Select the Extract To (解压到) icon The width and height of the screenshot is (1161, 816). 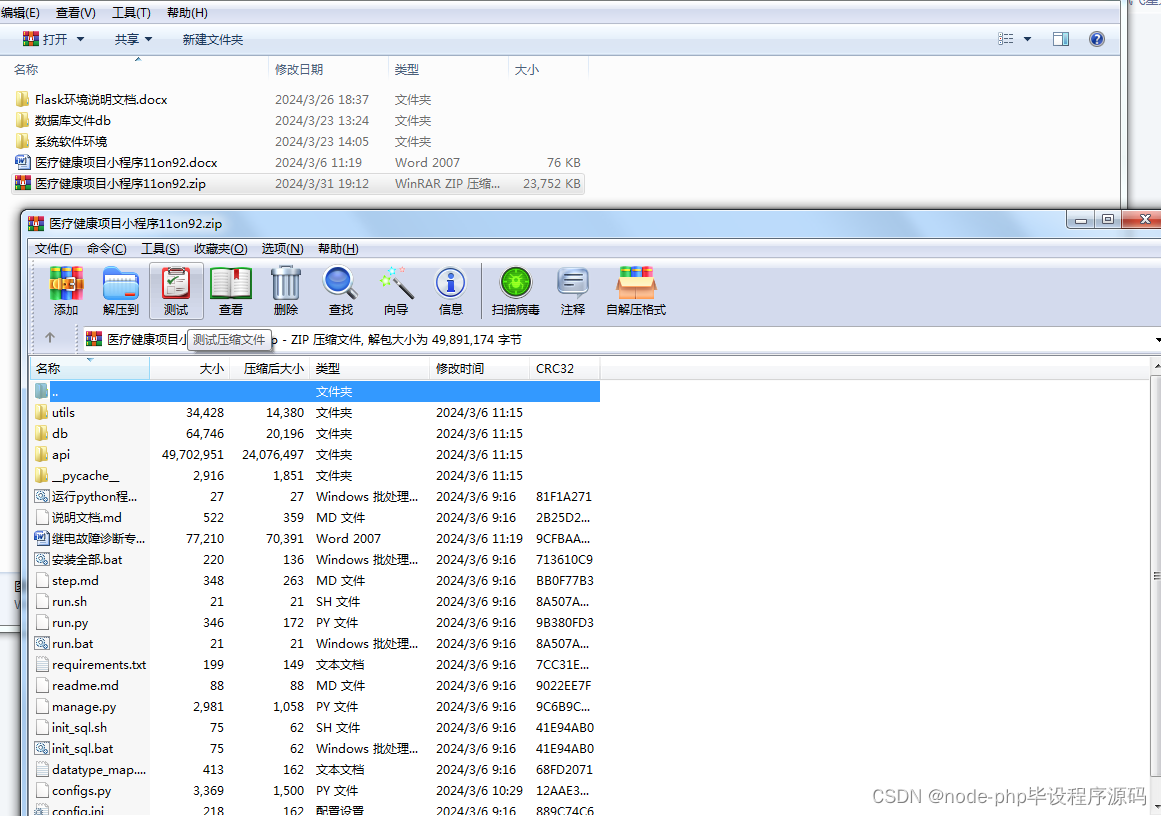pyautogui.click(x=120, y=290)
